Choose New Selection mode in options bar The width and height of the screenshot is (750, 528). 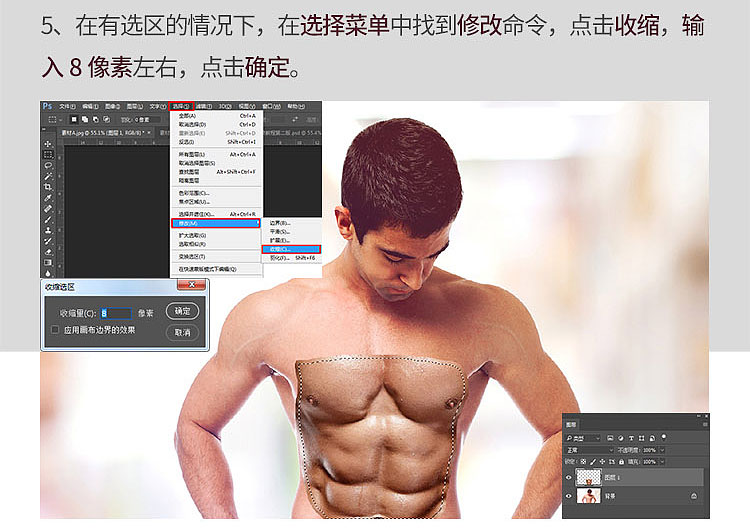point(74,120)
